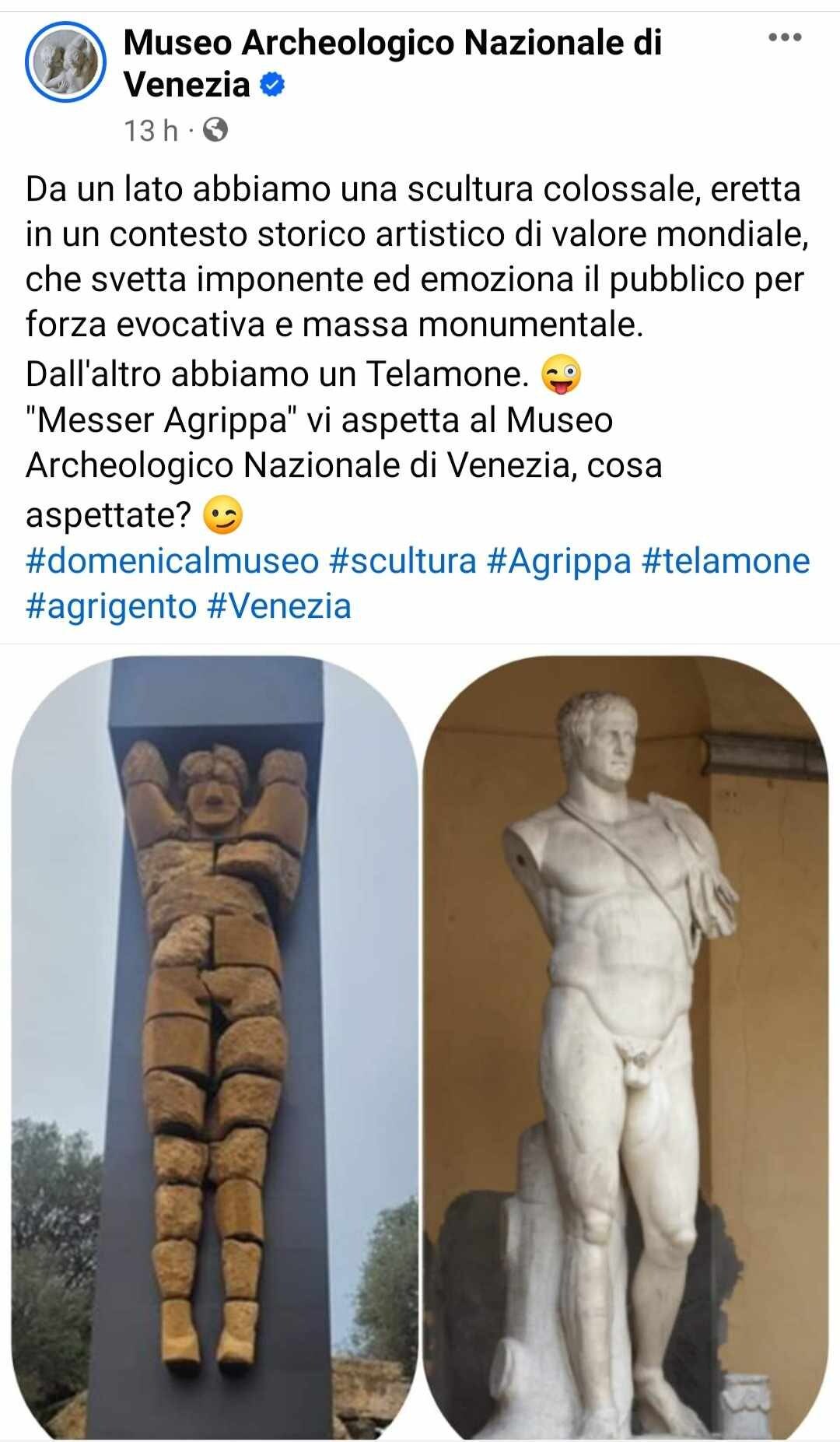View the Telamone sculpture photo
The image size is (840, 1442).
[215, 1047]
